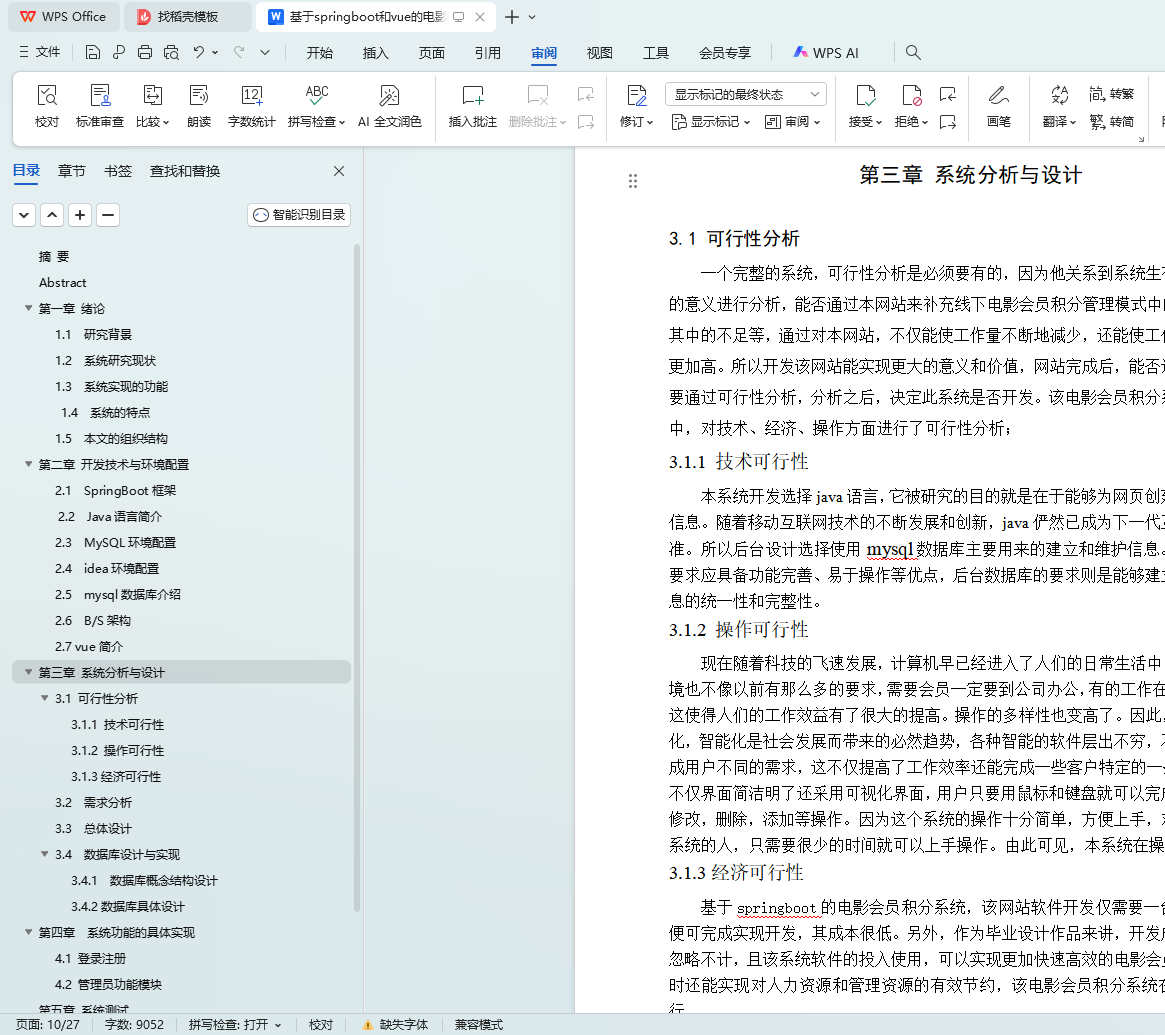The image size is (1165, 1035).
Task: Open 标准审查 standards review tool
Action: pos(100,106)
